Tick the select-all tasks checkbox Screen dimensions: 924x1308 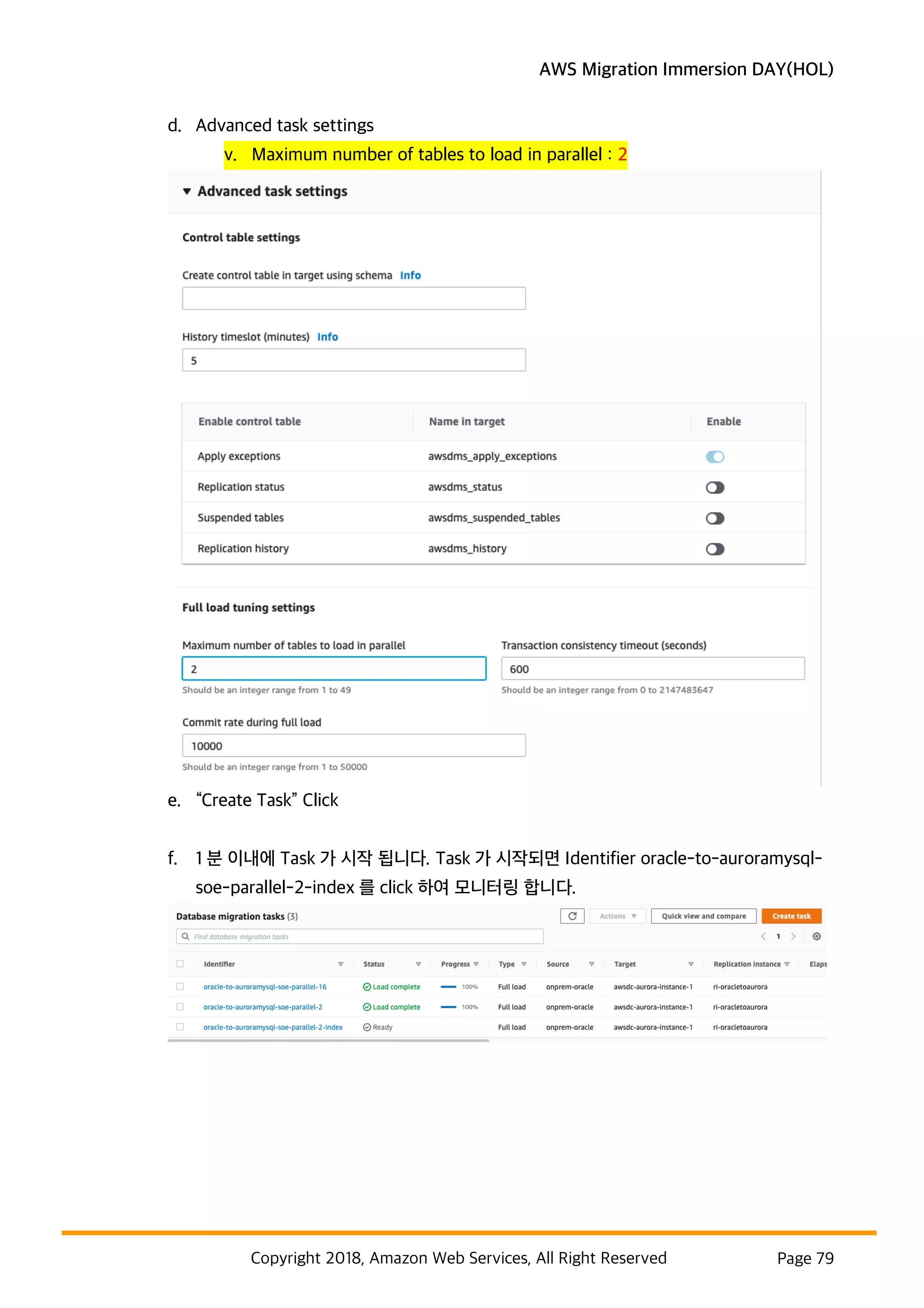[x=180, y=964]
